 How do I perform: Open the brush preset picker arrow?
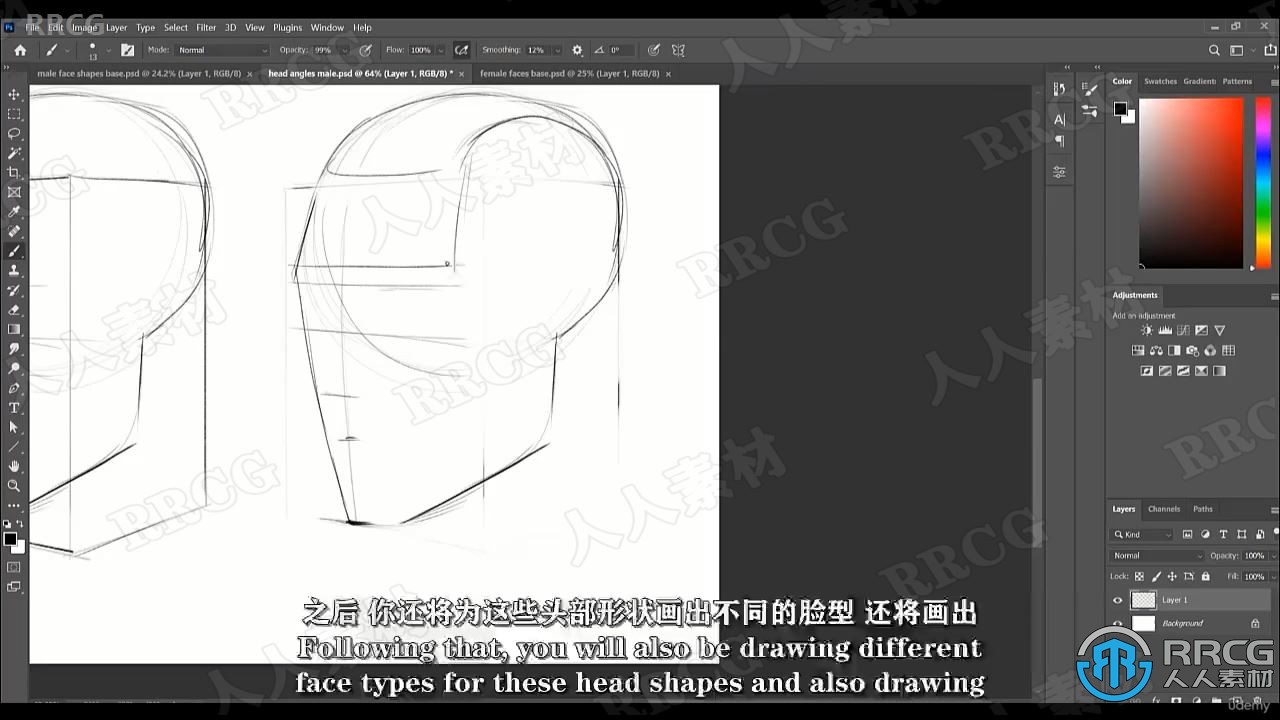pyautogui.click(x=109, y=50)
